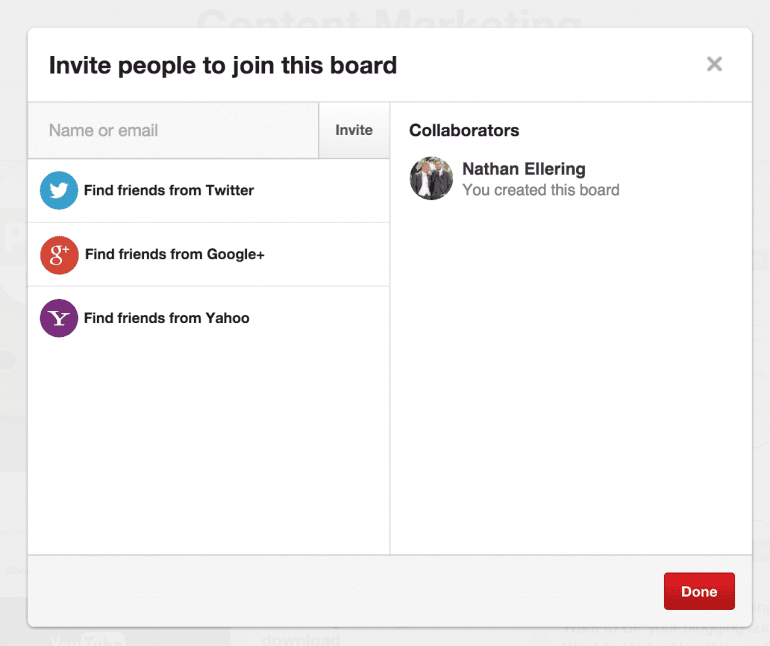Image resolution: width=770 pixels, height=646 pixels.
Task: Click the dimmed YouTube pin behind the dialog
Action: [x=86, y=638]
